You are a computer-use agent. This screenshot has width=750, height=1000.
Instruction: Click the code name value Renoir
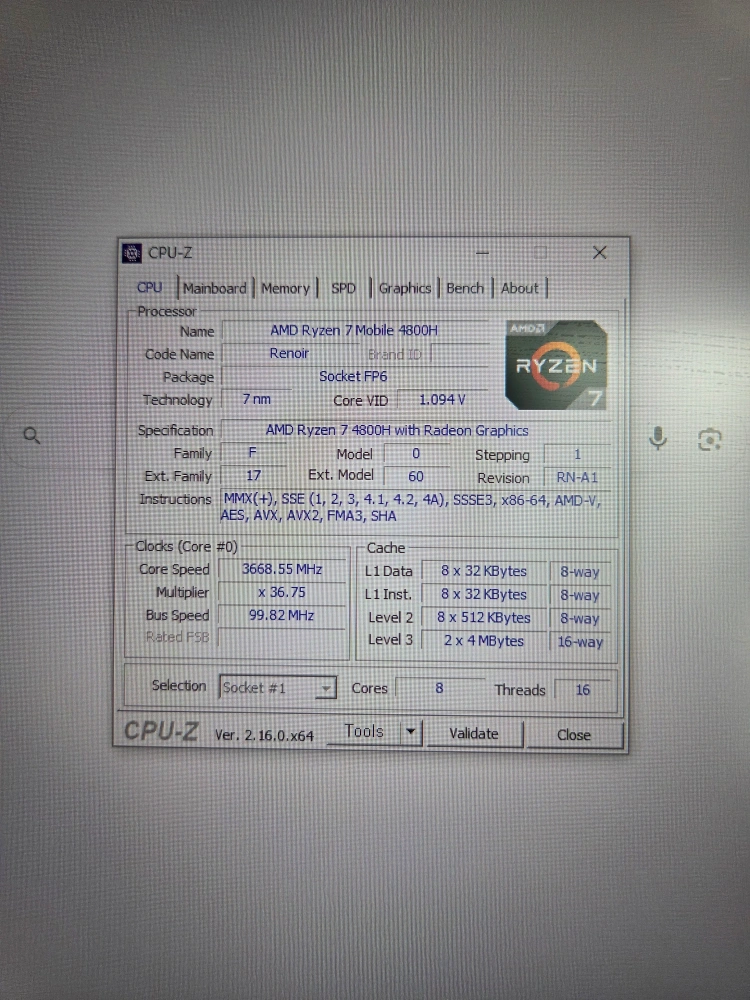pyautogui.click(x=290, y=353)
